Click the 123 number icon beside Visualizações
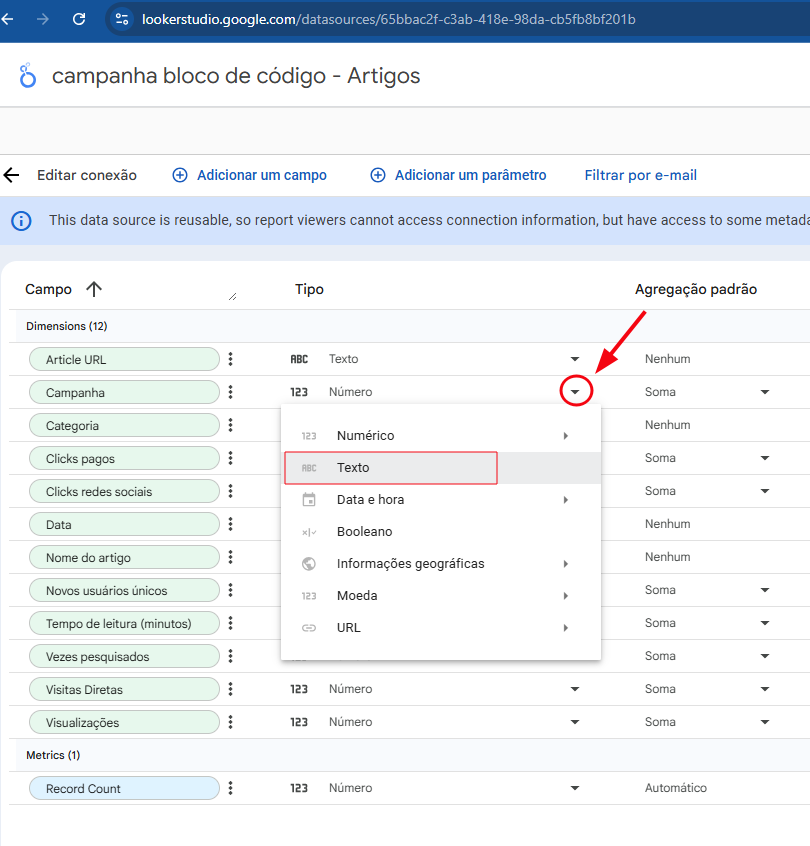Image resolution: width=810 pixels, height=846 pixels. (x=299, y=721)
